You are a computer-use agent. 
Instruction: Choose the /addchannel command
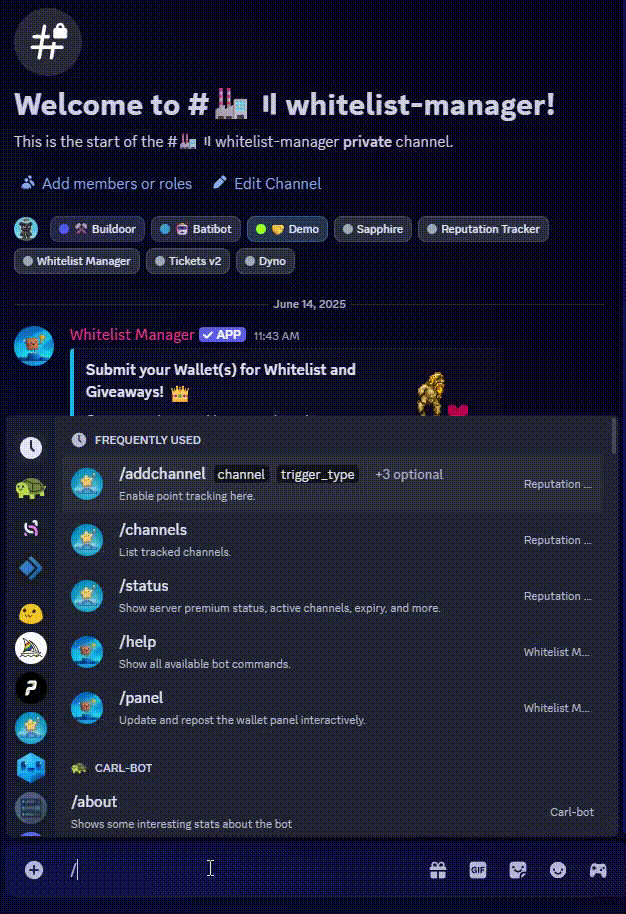coord(331,484)
